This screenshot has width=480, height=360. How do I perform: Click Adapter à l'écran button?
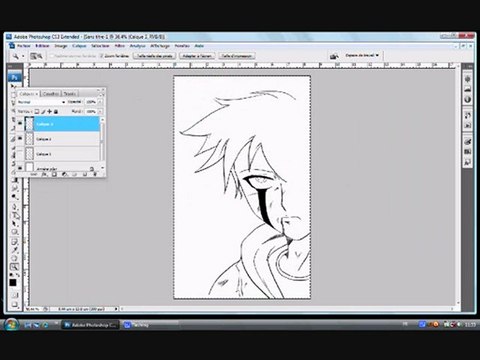click(x=197, y=56)
